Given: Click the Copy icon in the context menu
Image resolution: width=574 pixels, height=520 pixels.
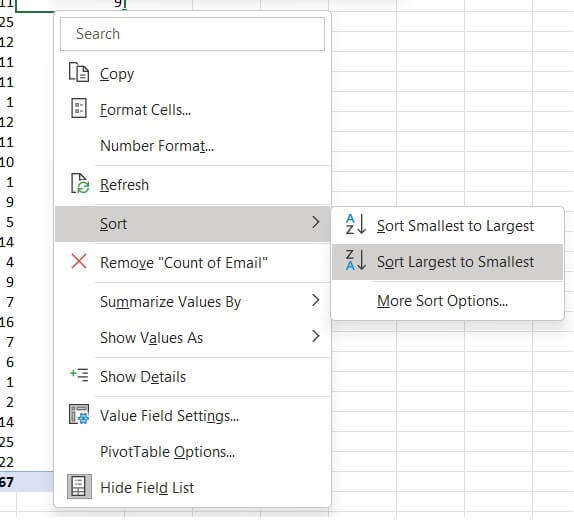Looking at the screenshot, I should [79, 72].
